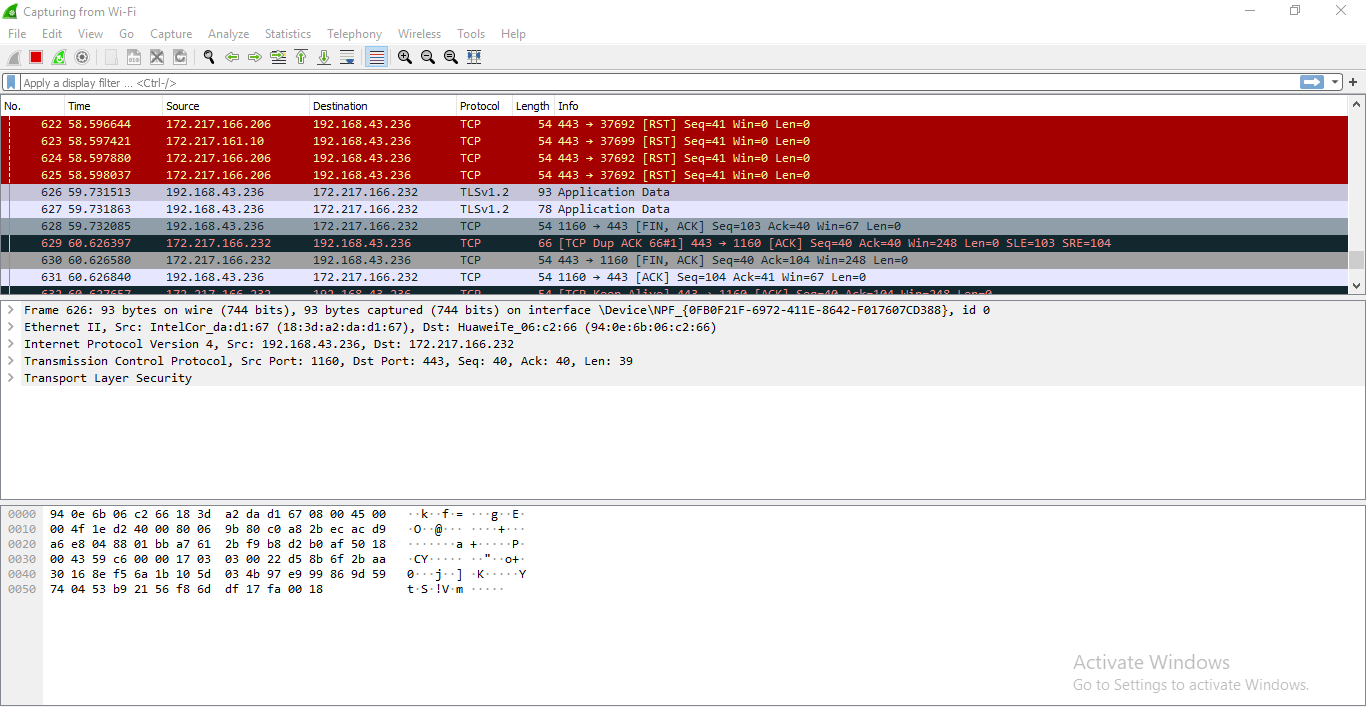Open the capture options gear icon
This screenshot has height=707, width=1366.
coord(82,57)
